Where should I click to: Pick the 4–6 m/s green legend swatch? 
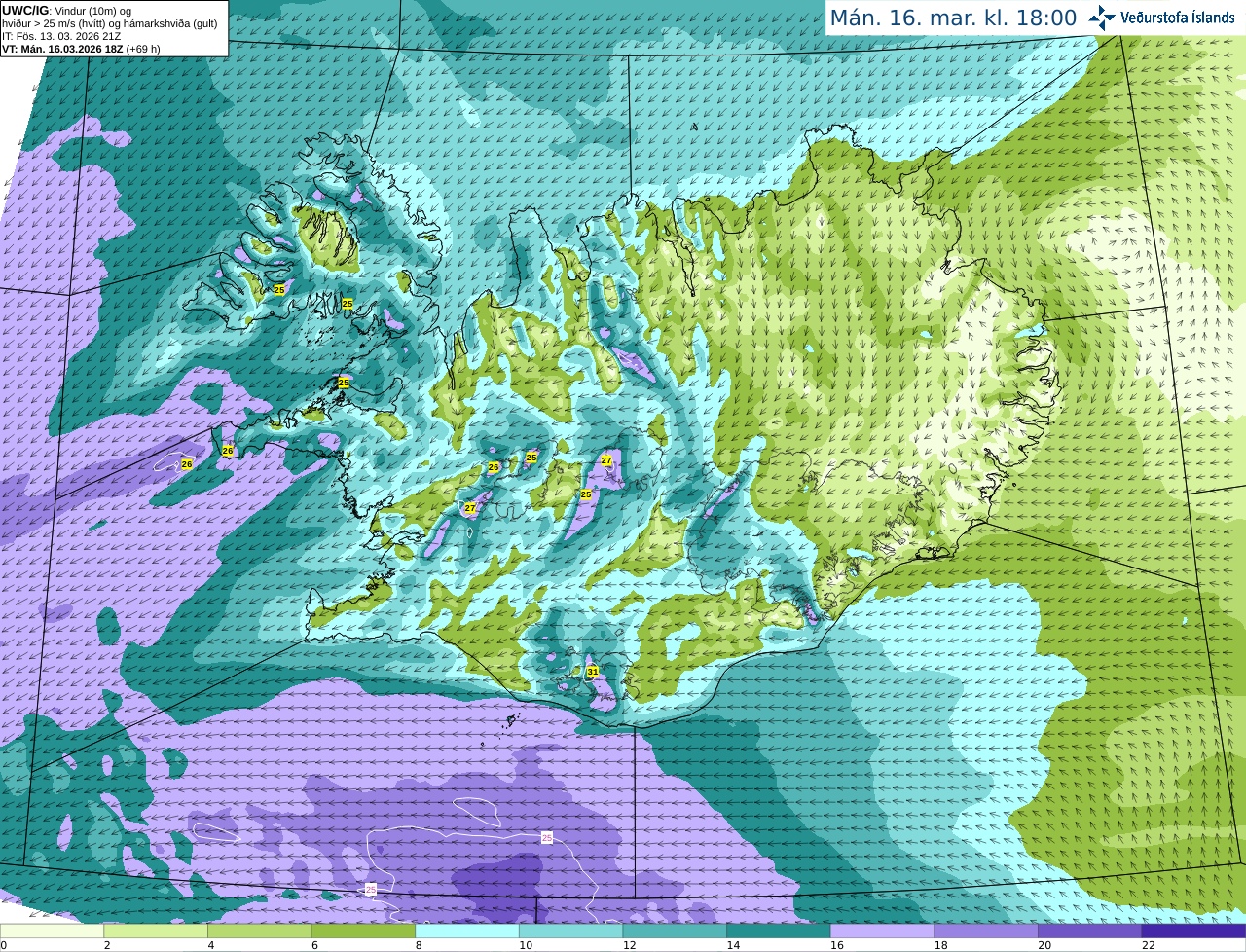[259, 931]
